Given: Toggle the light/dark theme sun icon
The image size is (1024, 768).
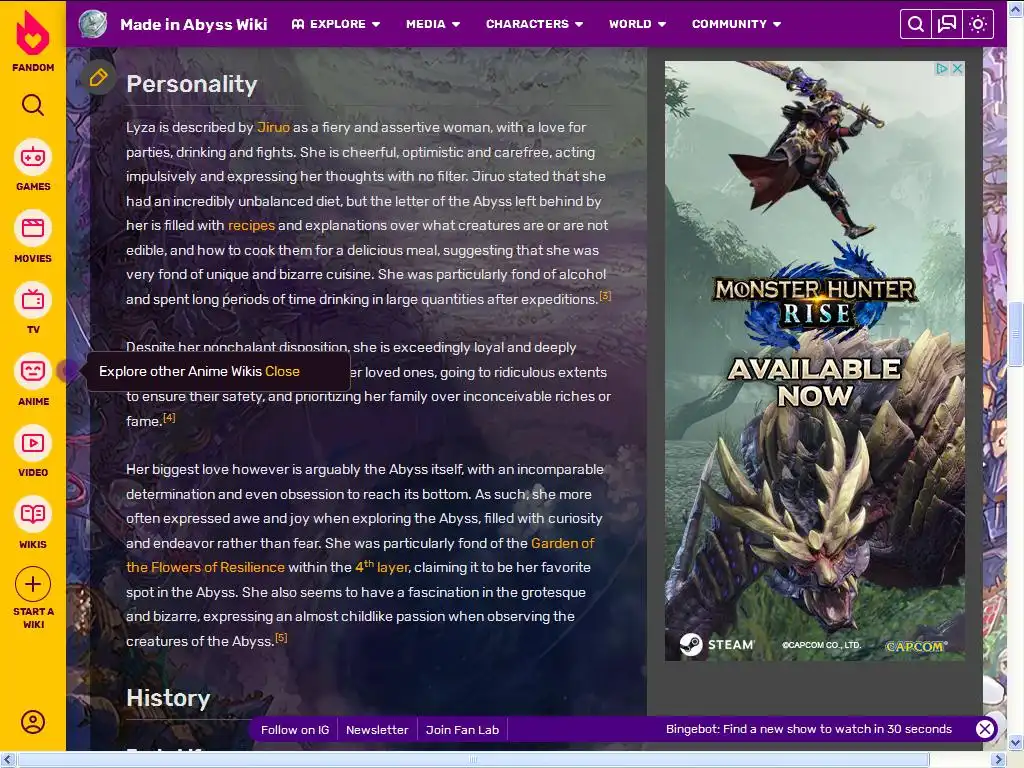Looking at the screenshot, I should (978, 24).
